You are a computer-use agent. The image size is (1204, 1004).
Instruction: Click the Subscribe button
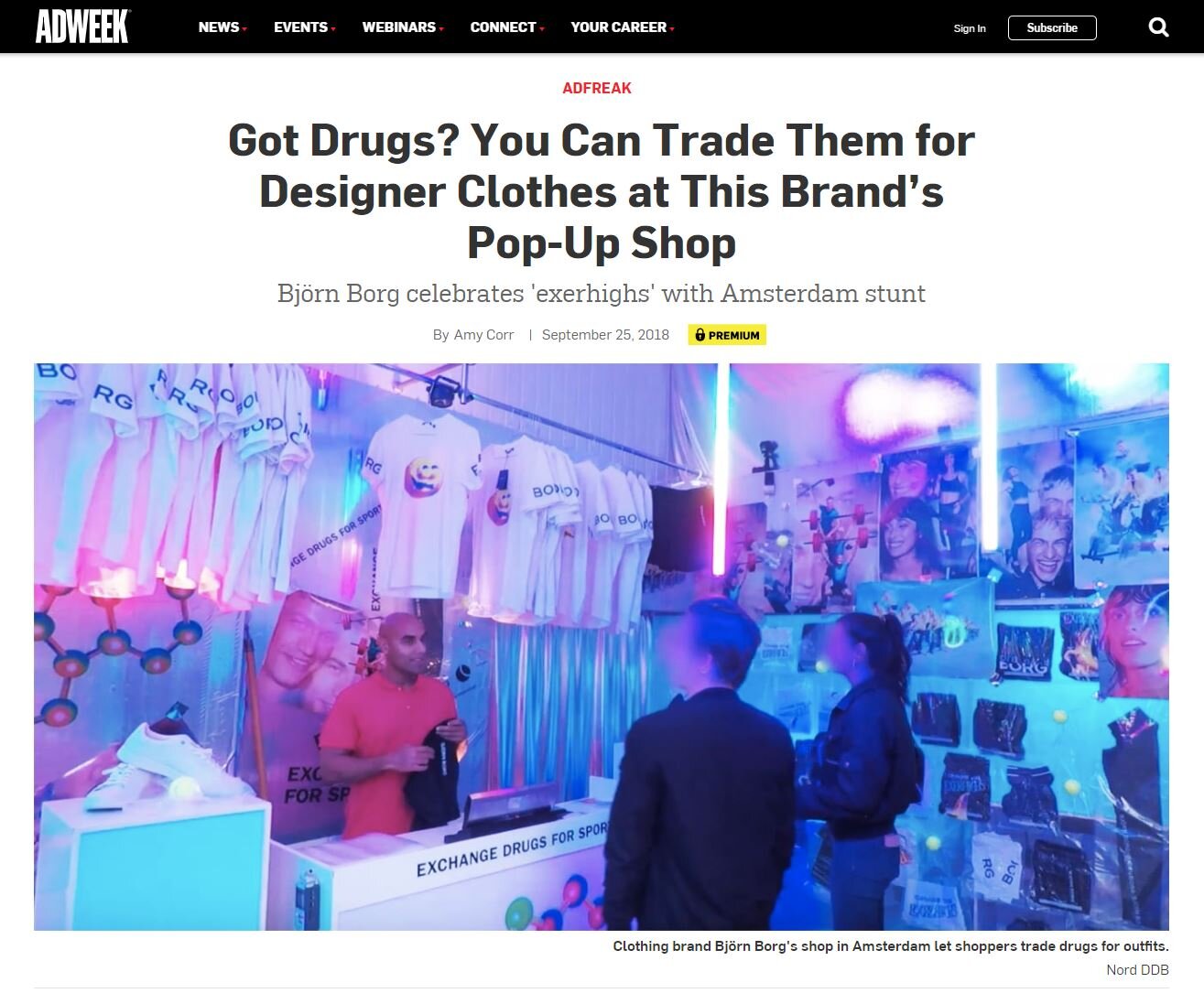tap(1052, 27)
